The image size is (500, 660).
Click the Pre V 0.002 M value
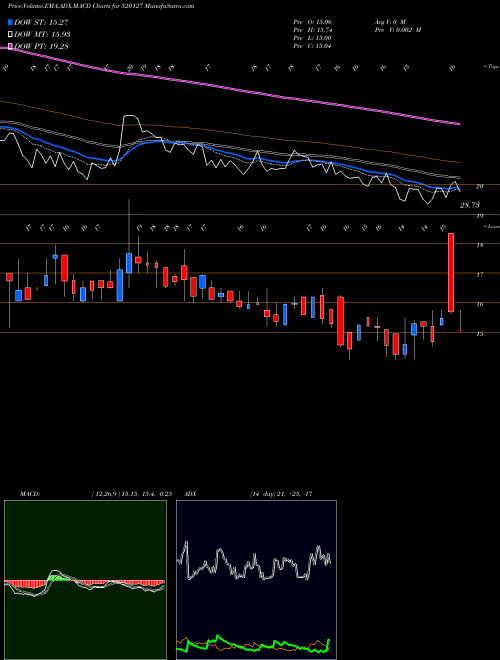(397, 30)
